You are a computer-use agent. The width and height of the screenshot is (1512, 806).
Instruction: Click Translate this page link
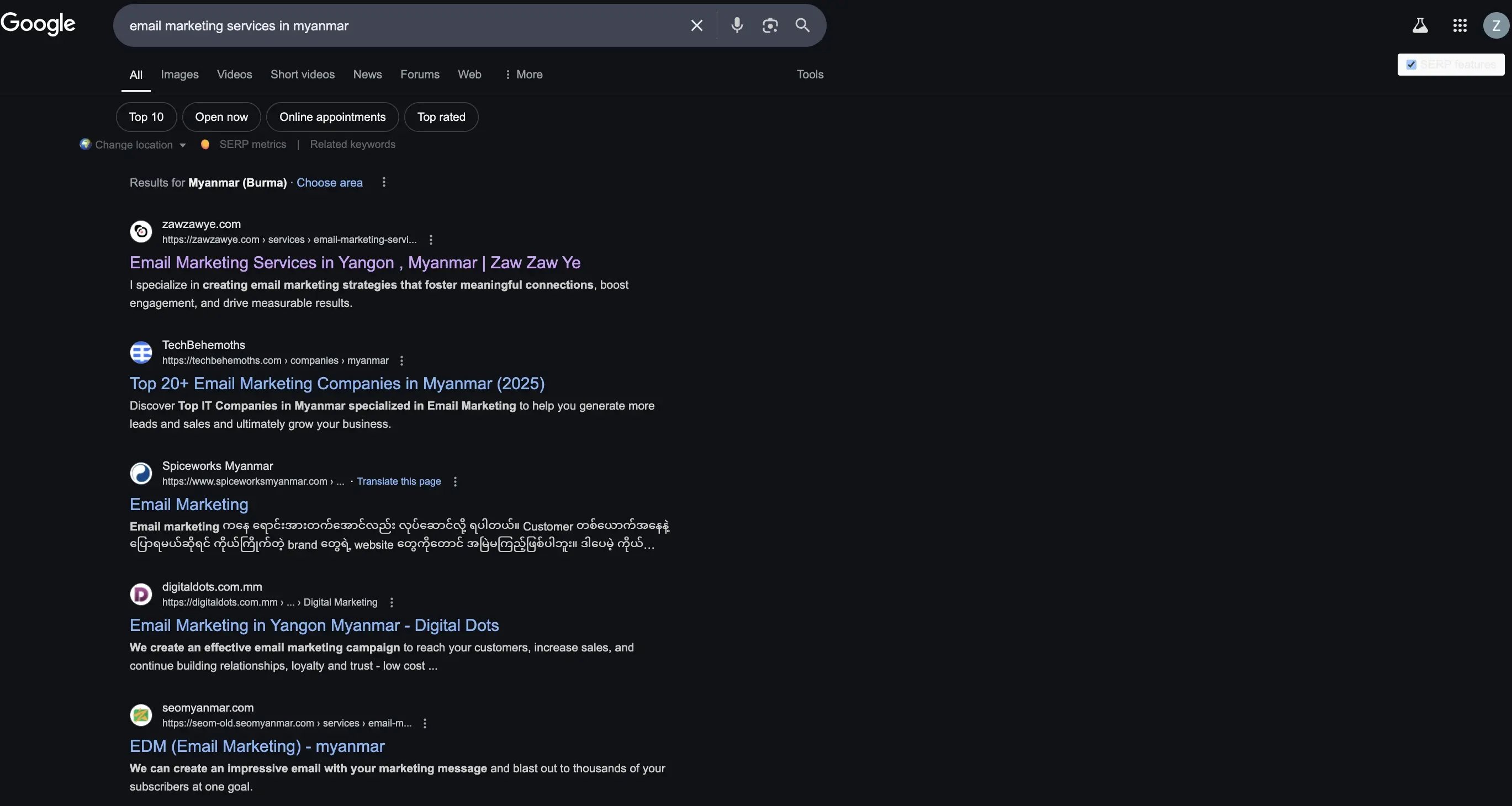399,481
